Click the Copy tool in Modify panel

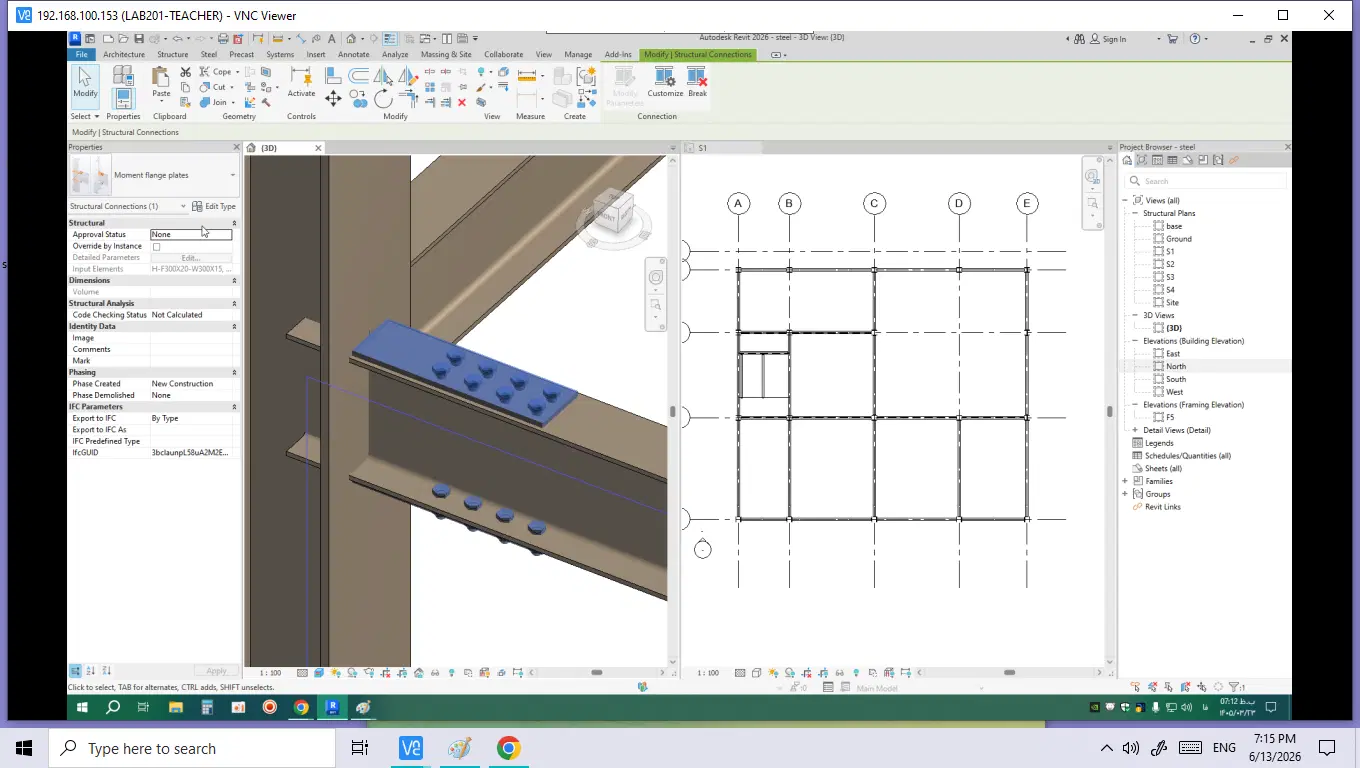358,98
